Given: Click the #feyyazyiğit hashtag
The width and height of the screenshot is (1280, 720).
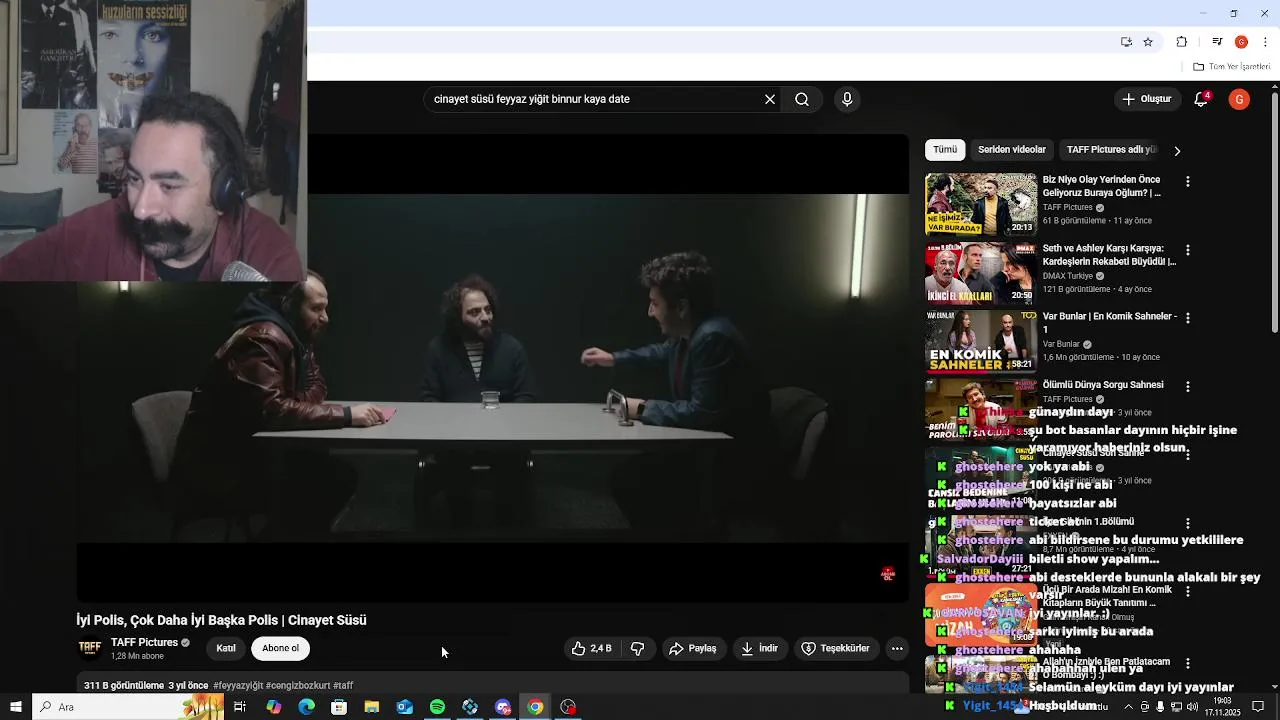Looking at the screenshot, I should [238, 686].
